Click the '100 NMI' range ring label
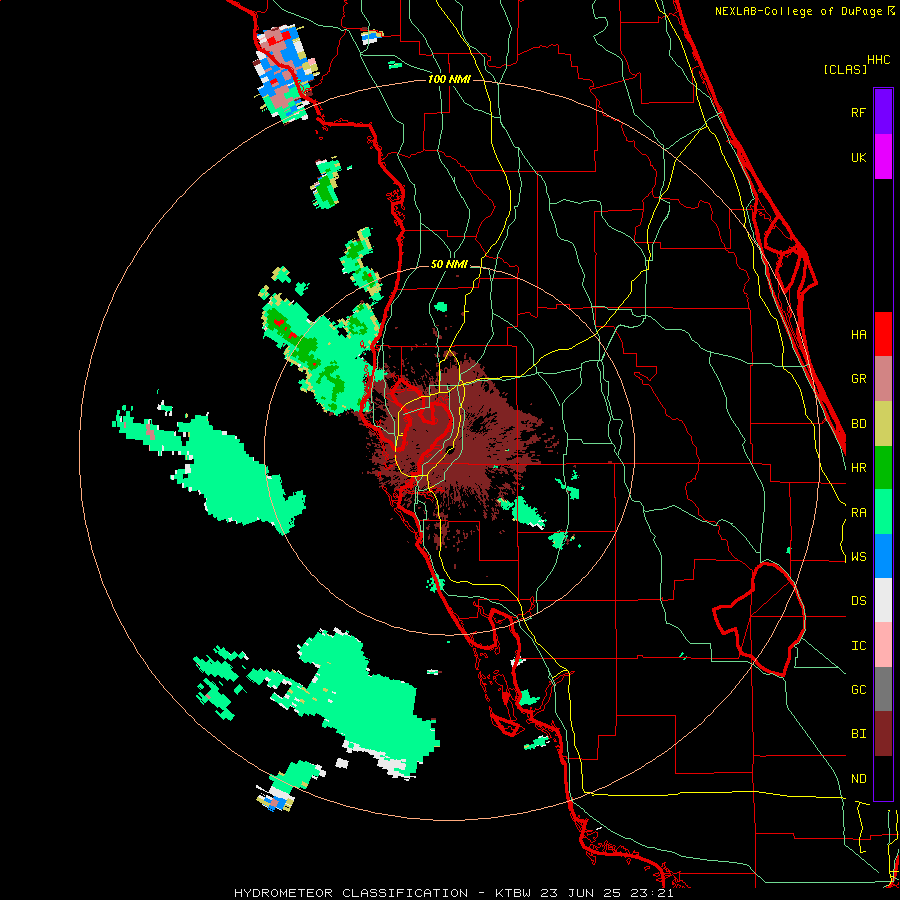This screenshot has height=900, width=900. coord(449,79)
